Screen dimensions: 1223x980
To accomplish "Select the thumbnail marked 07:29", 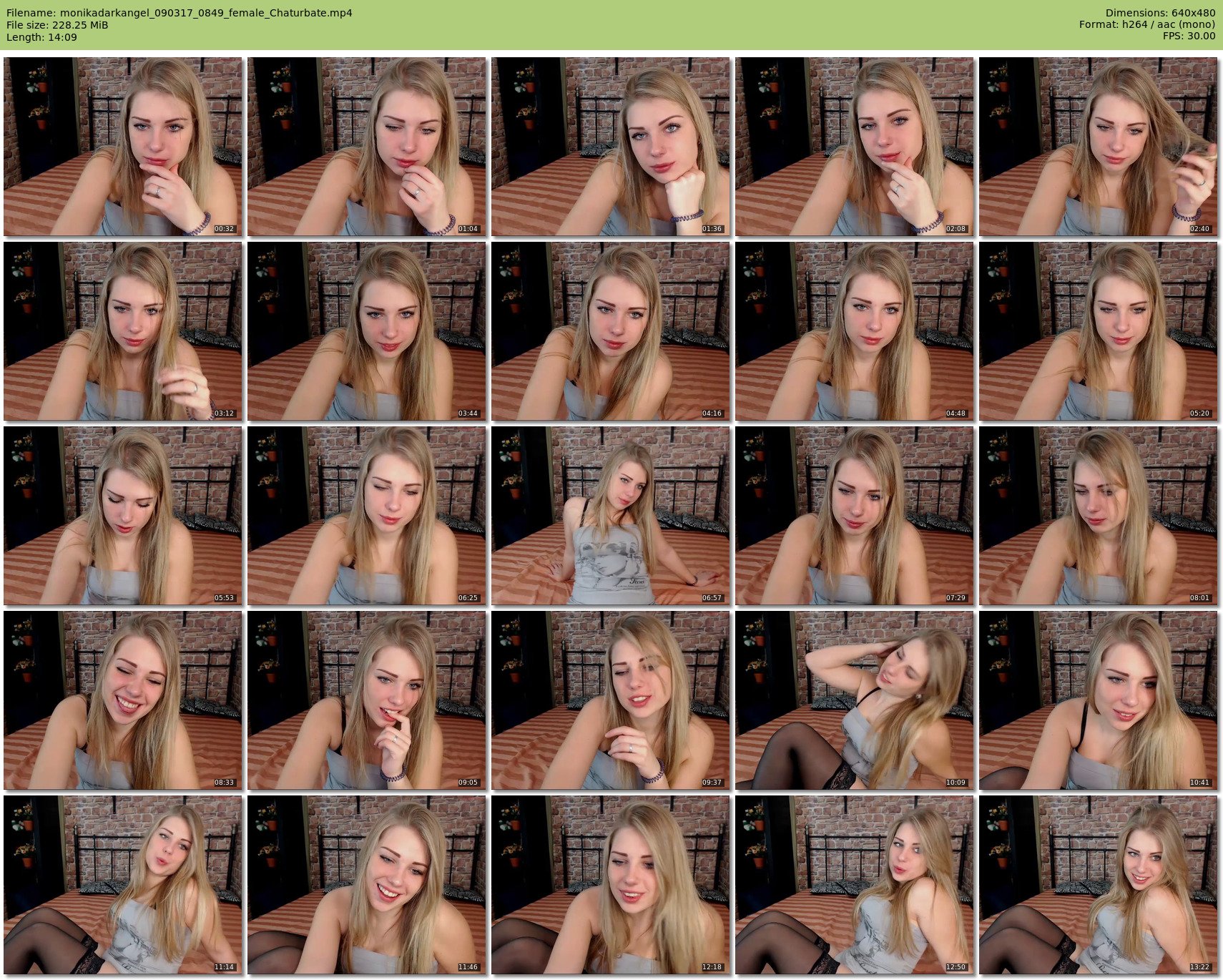I will [x=855, y=516].
